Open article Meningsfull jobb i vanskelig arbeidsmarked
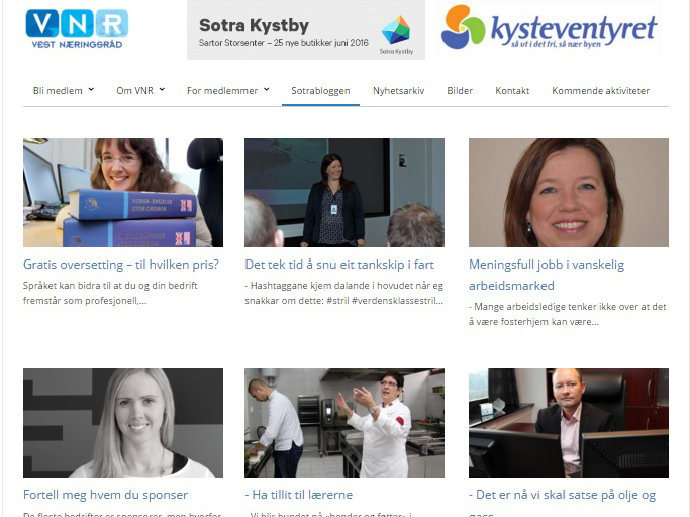690x517 pixels. (x=547, y=275)
